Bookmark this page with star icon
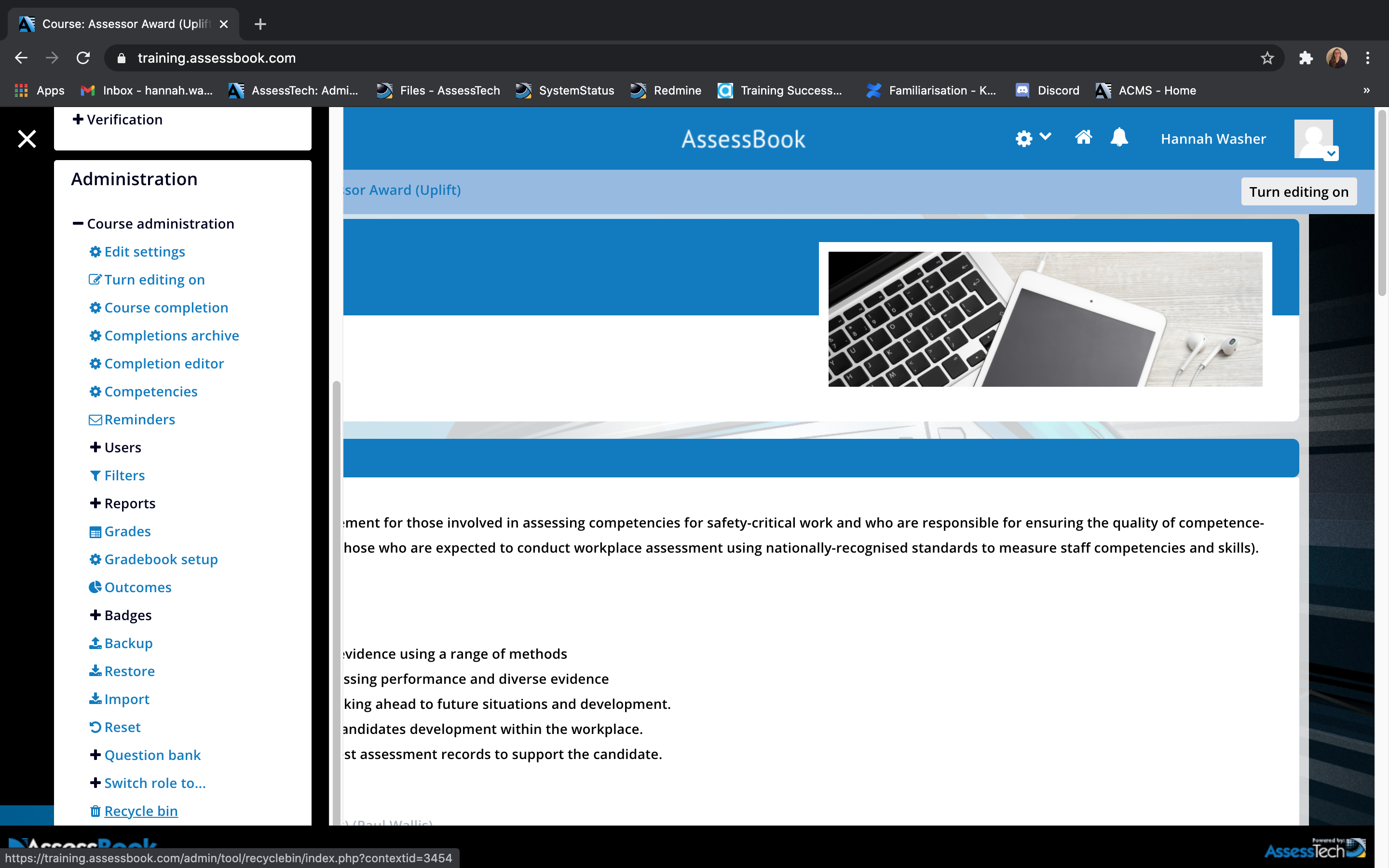This screenshot has width=1389, height=868. click(1267, 58)
